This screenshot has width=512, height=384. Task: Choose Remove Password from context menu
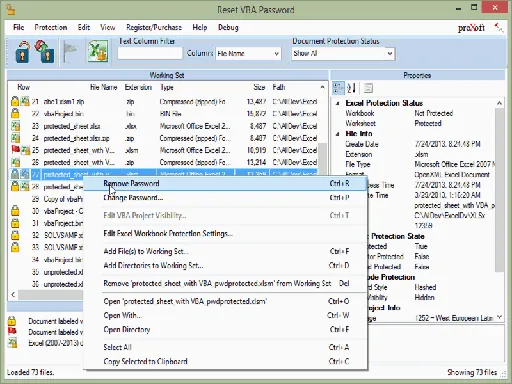tap(225, 183)
